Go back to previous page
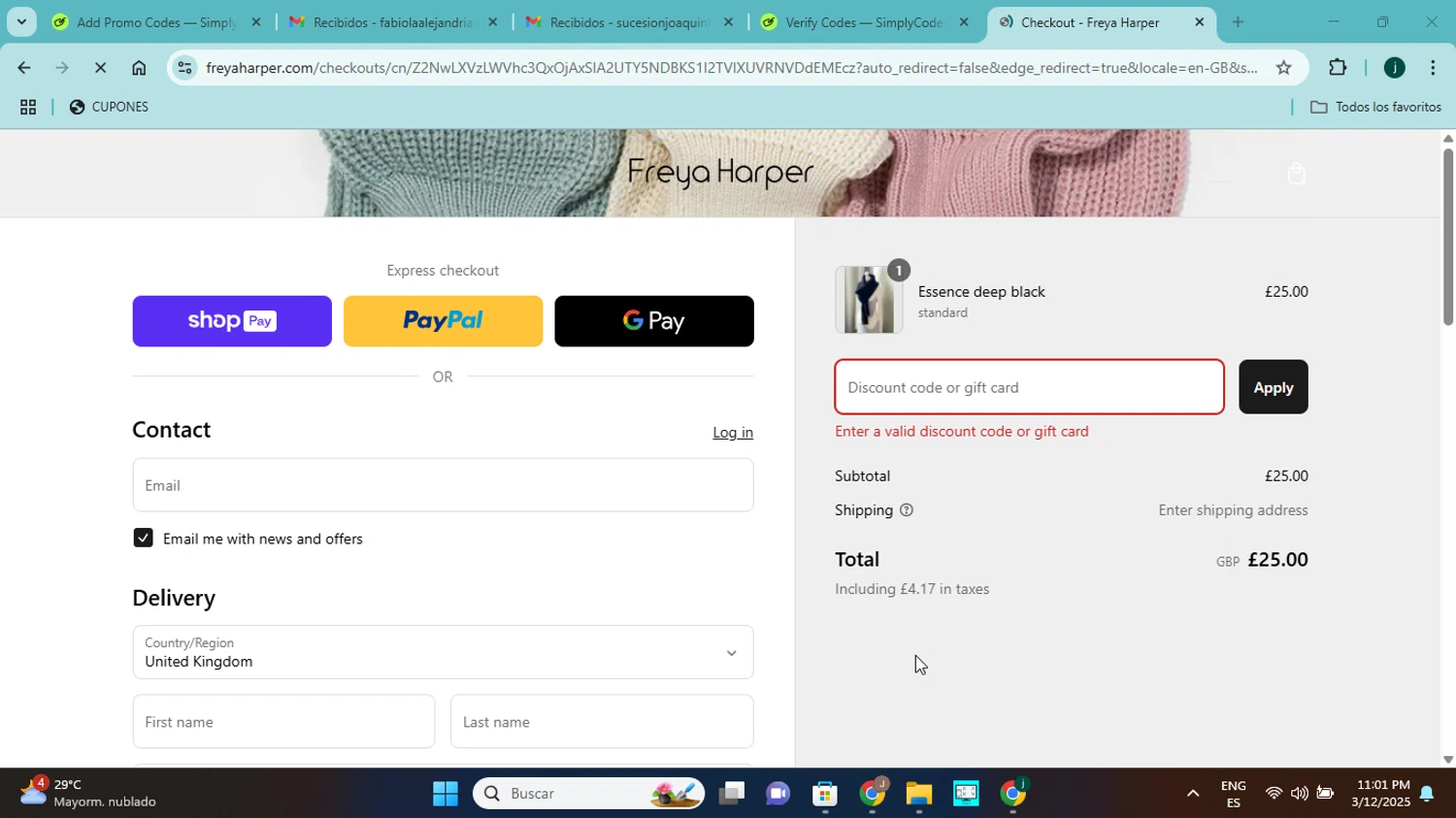1456x818 pixels. (23, 68)
